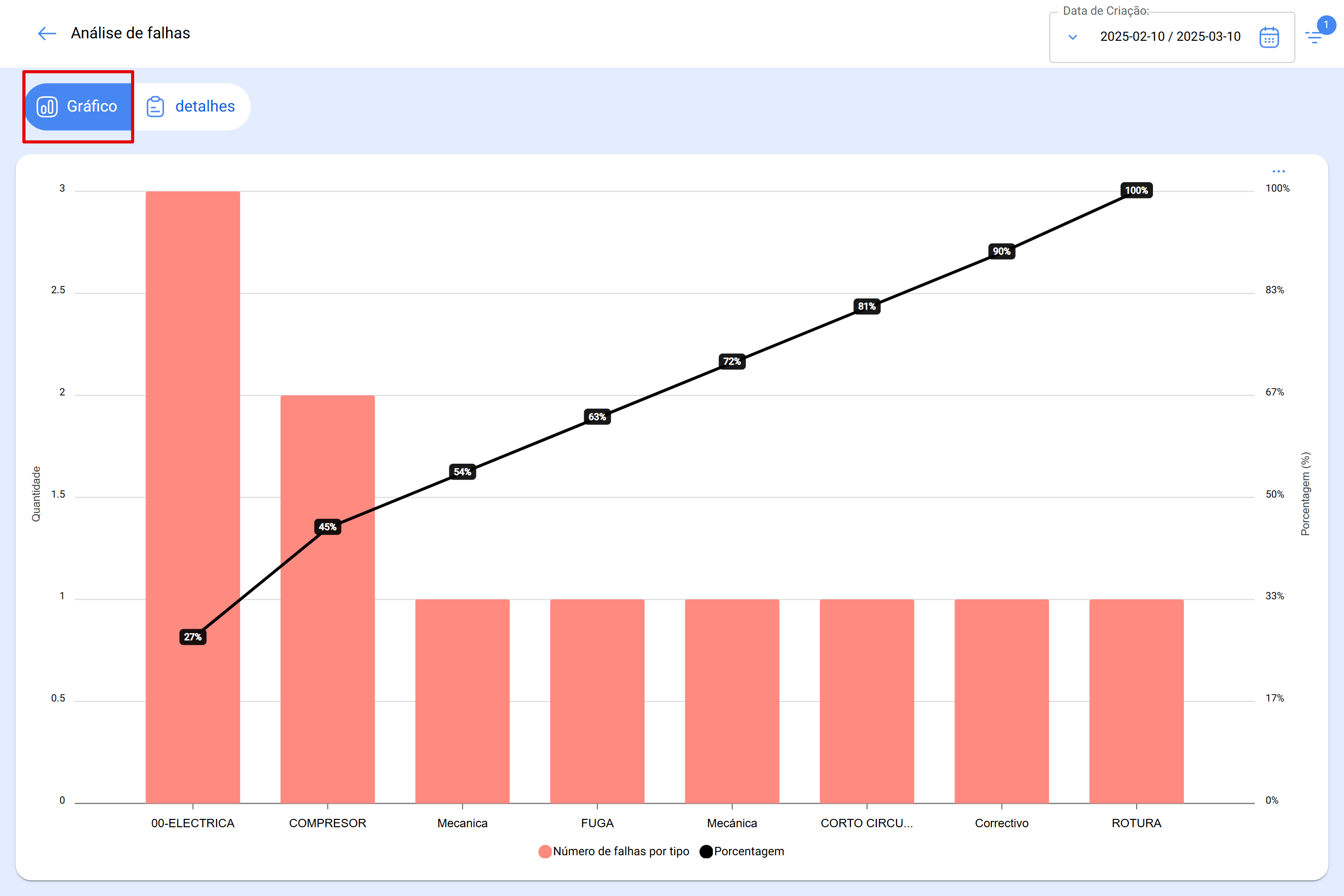Click the FUGA bar in chart

click(597, 700)
